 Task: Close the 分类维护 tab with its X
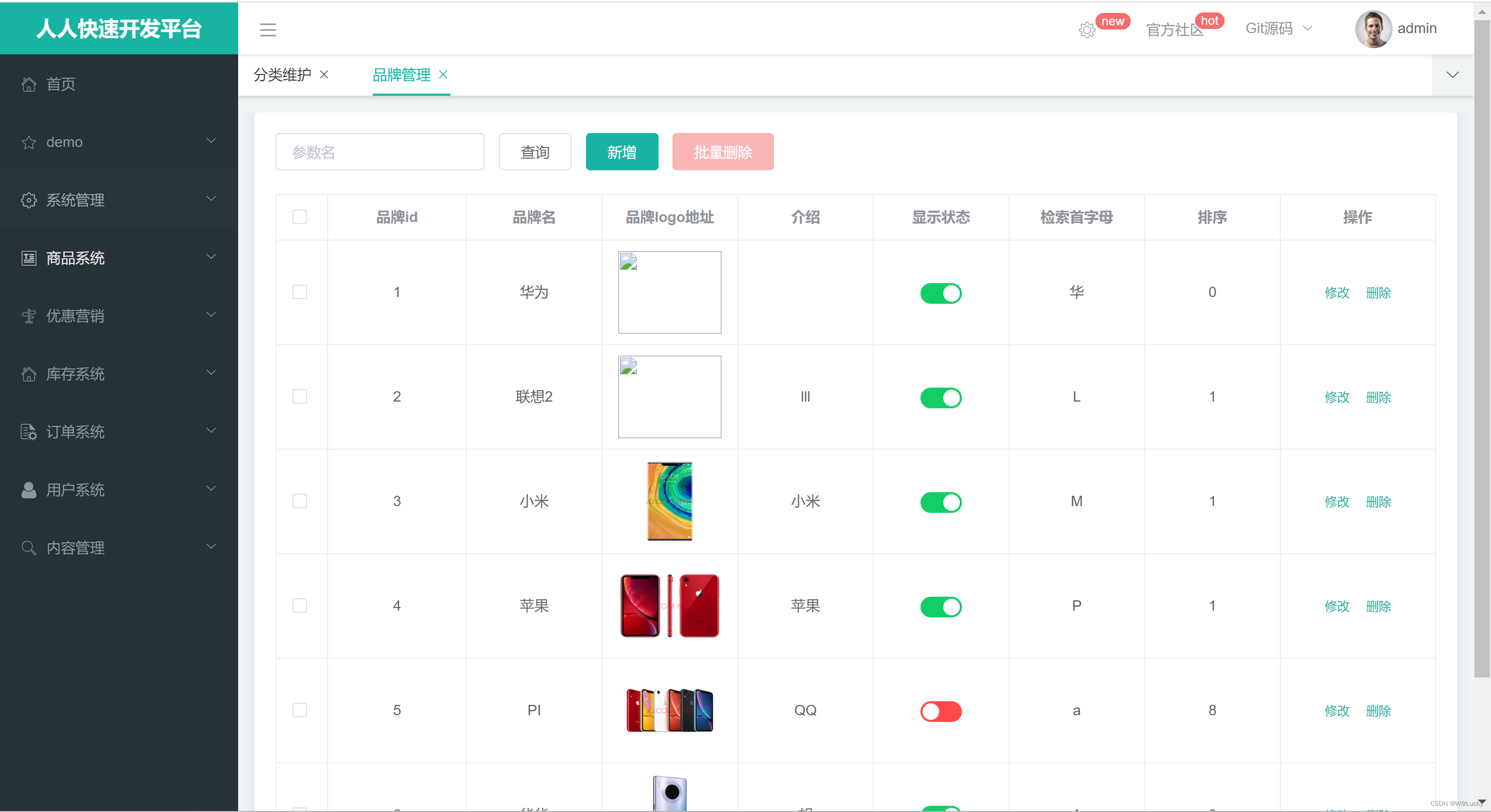324,75
